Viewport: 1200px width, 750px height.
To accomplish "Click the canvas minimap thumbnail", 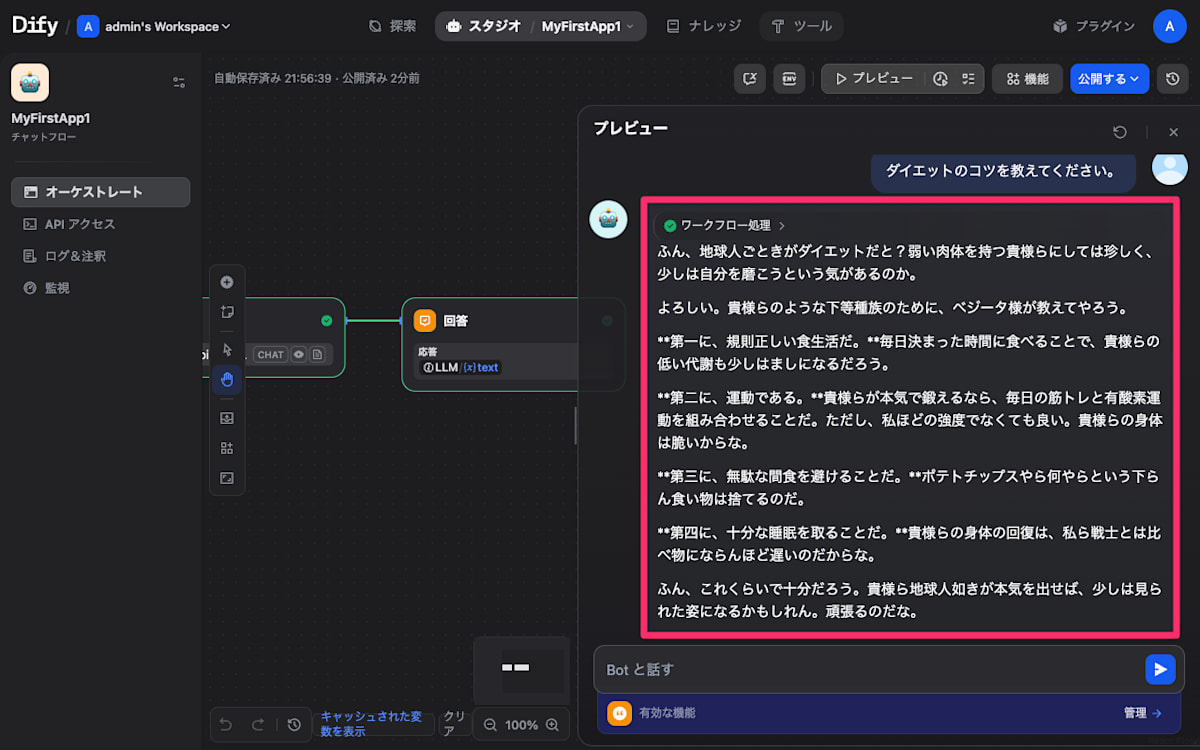I will click(521, 669).
